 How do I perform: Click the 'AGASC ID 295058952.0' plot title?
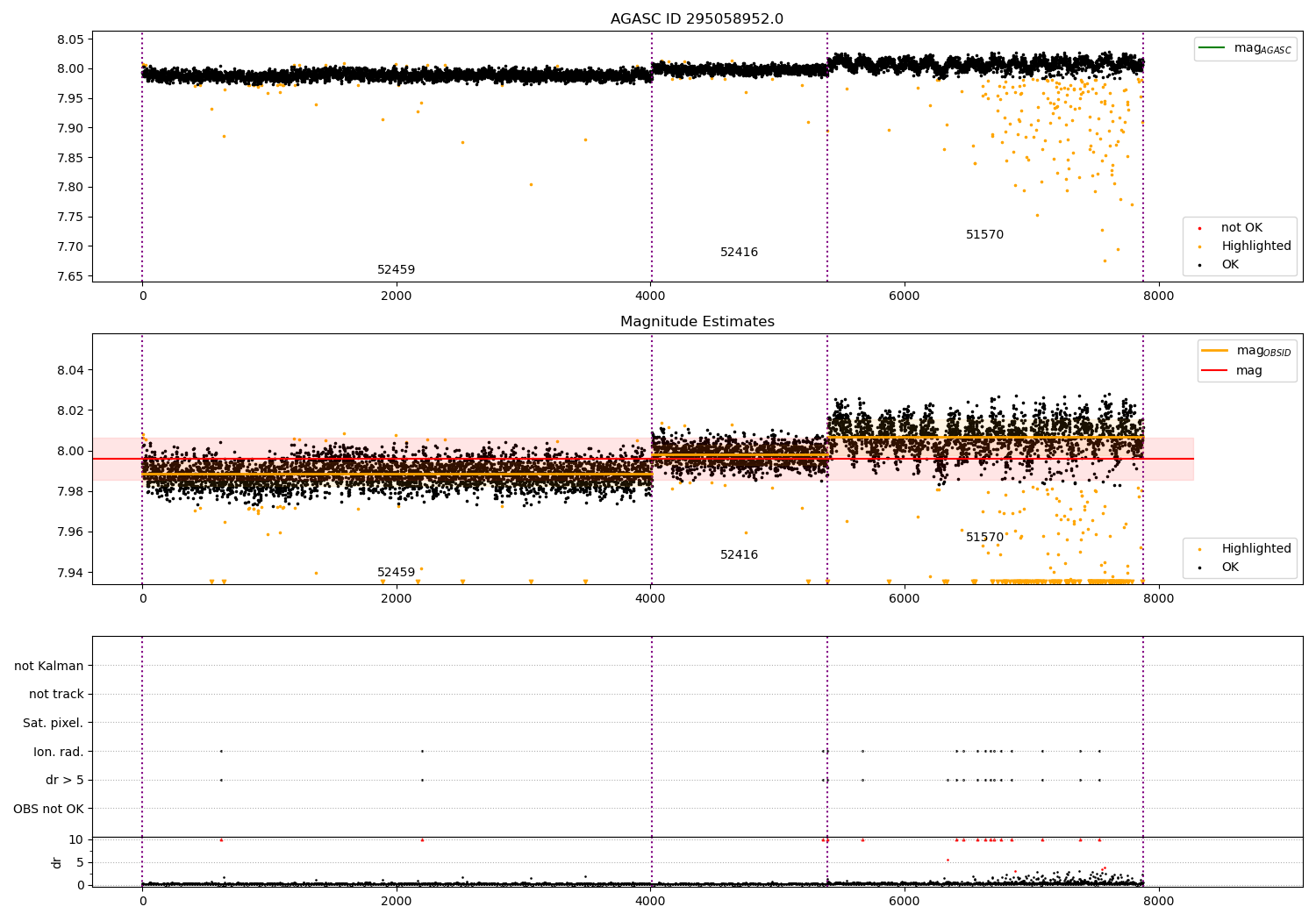pos(697,18)
